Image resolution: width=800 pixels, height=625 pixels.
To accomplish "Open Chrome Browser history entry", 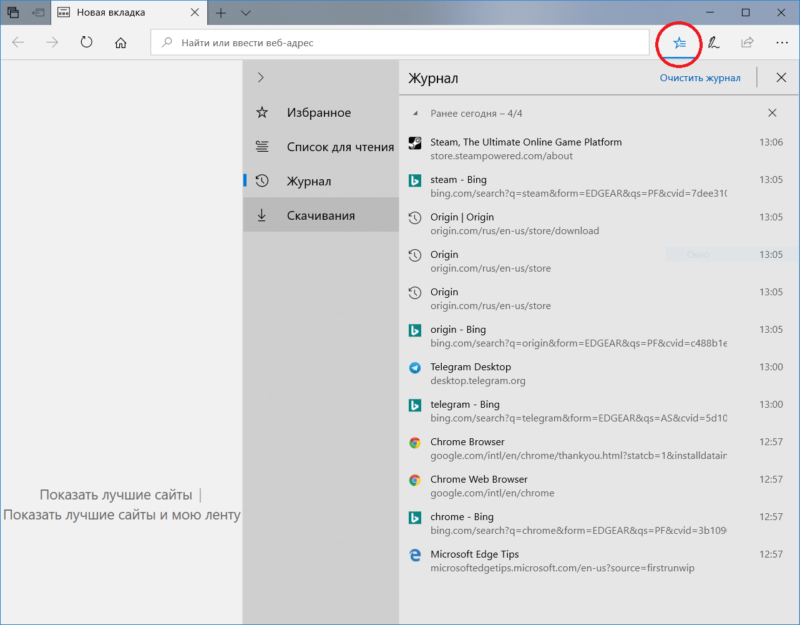I will tap(598, 448).
